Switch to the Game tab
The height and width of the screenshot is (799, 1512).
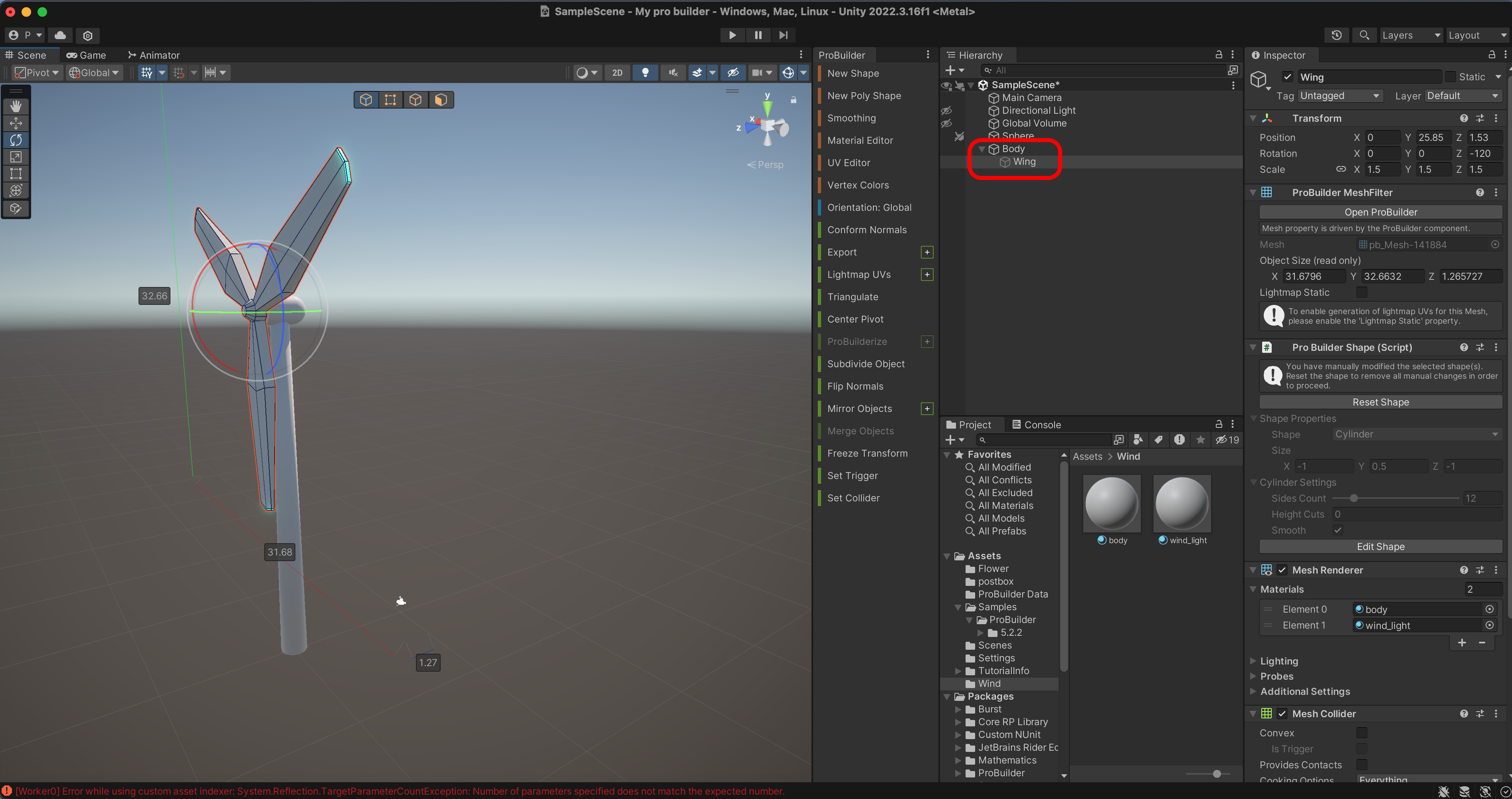coord(86,55)
